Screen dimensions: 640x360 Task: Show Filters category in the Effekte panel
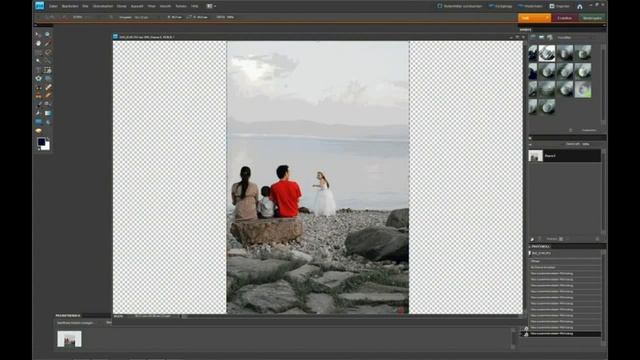(x=533, y=37)
